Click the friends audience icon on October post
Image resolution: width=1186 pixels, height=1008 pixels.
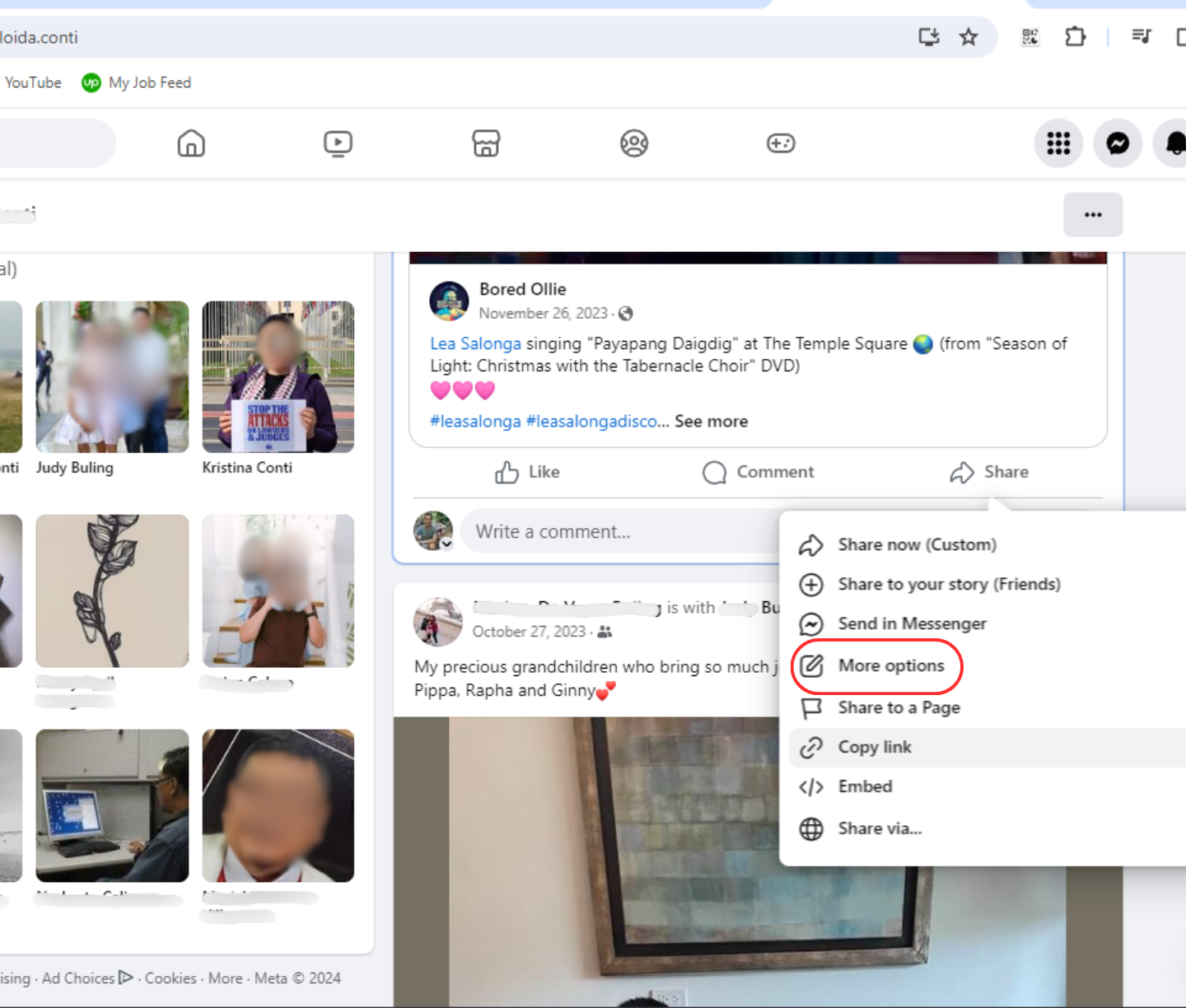click(605, 632)
